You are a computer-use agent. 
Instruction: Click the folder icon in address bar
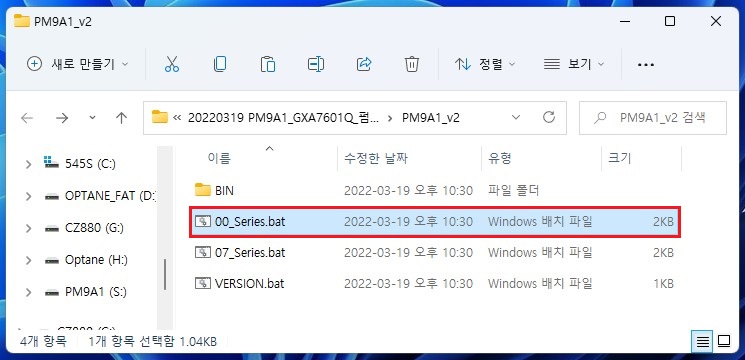(x=160, y=117)
